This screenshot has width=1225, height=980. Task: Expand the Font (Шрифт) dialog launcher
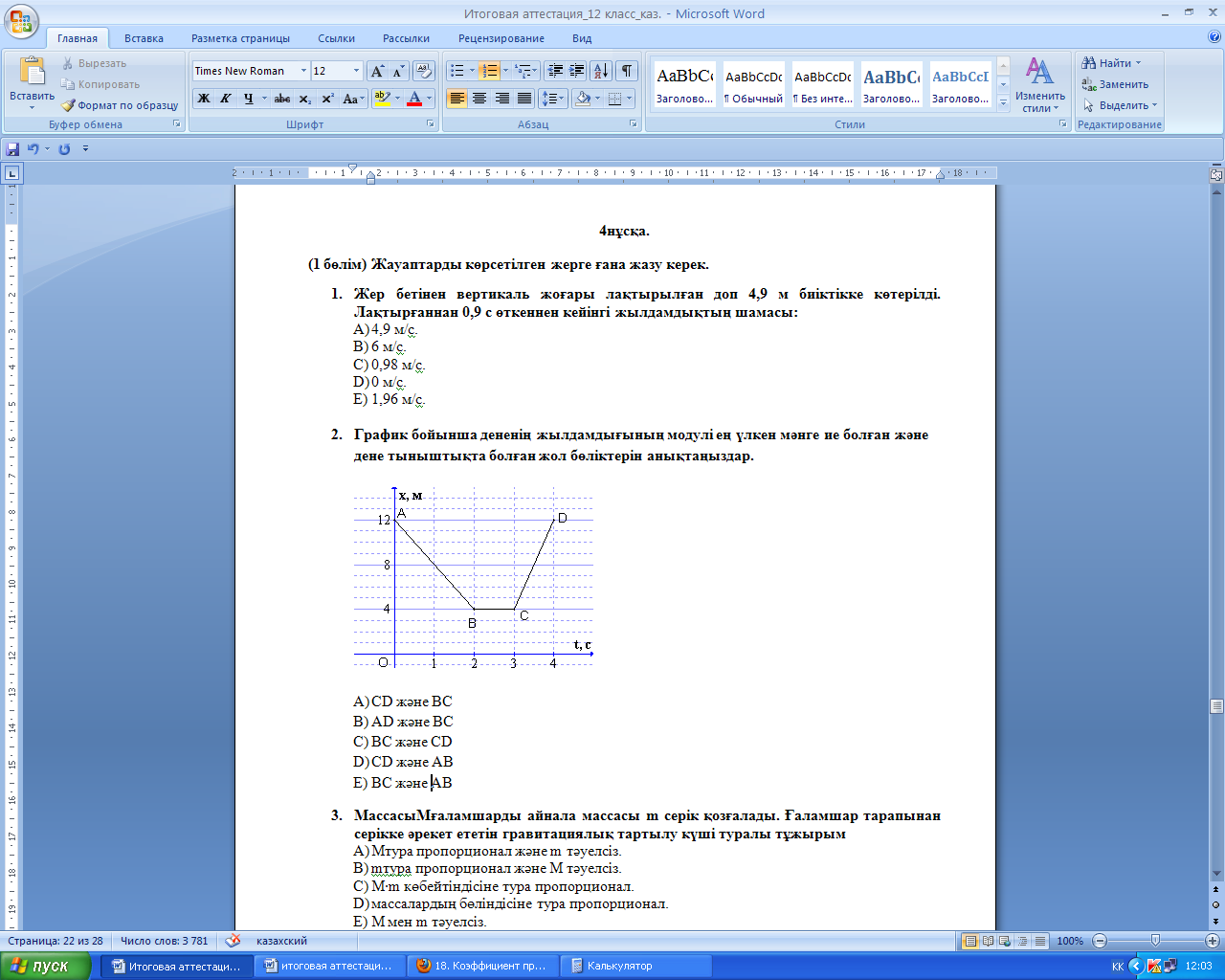[431, 124]
